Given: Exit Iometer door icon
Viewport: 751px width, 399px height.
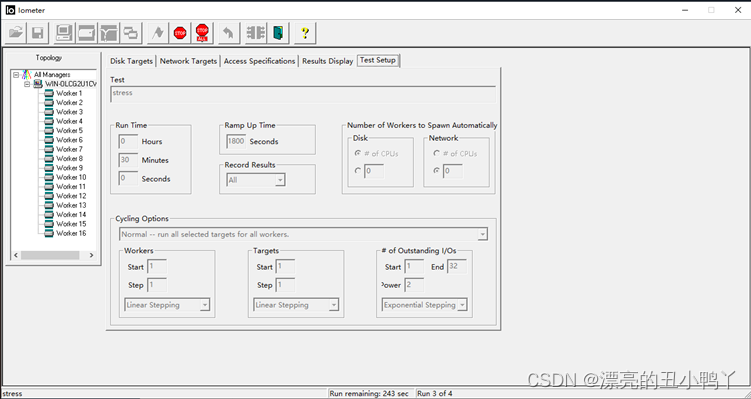Looking at the screenshot, I should pos(278,33).
